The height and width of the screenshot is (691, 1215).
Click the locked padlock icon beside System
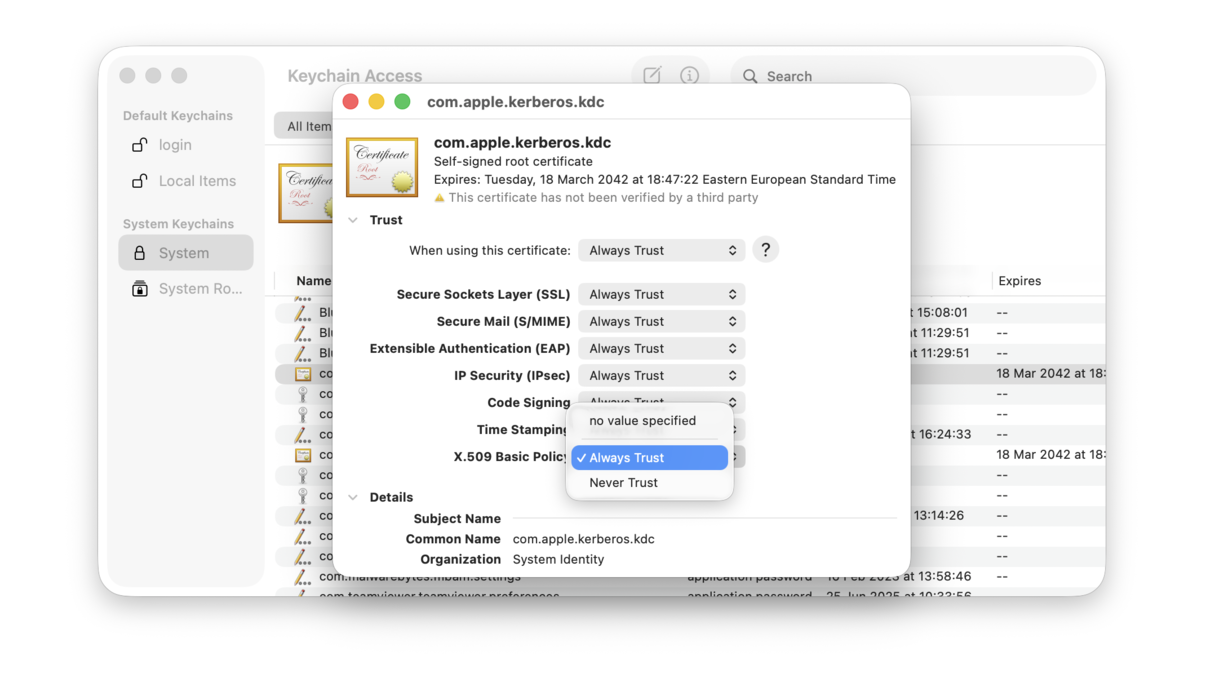pyautogui.click(x=140, y=253)
